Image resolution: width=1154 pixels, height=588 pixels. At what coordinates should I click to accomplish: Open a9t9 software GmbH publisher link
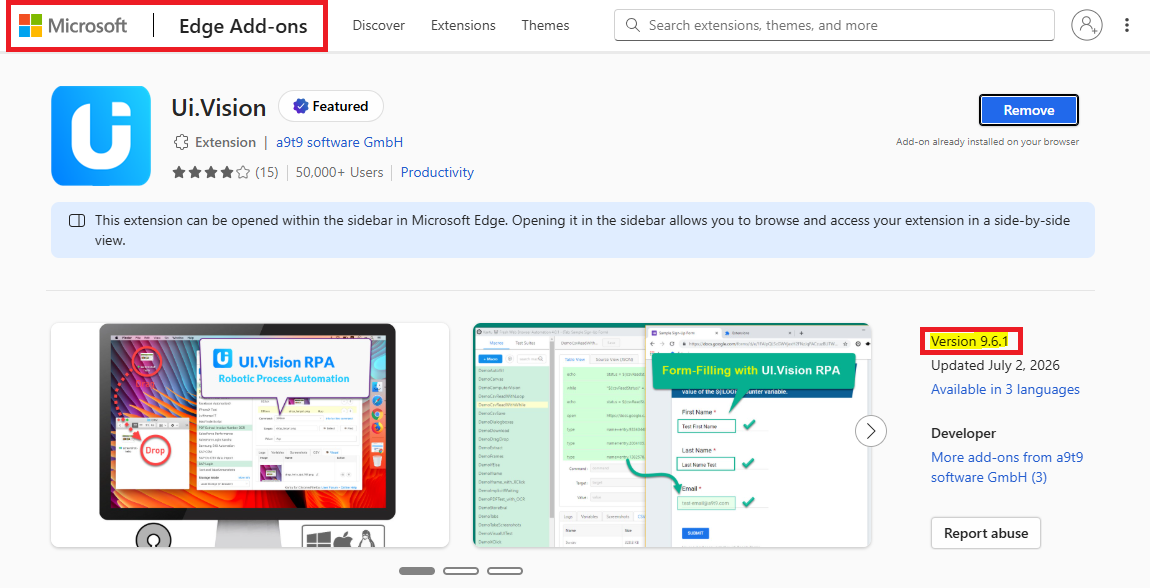(x=339, y=142)
